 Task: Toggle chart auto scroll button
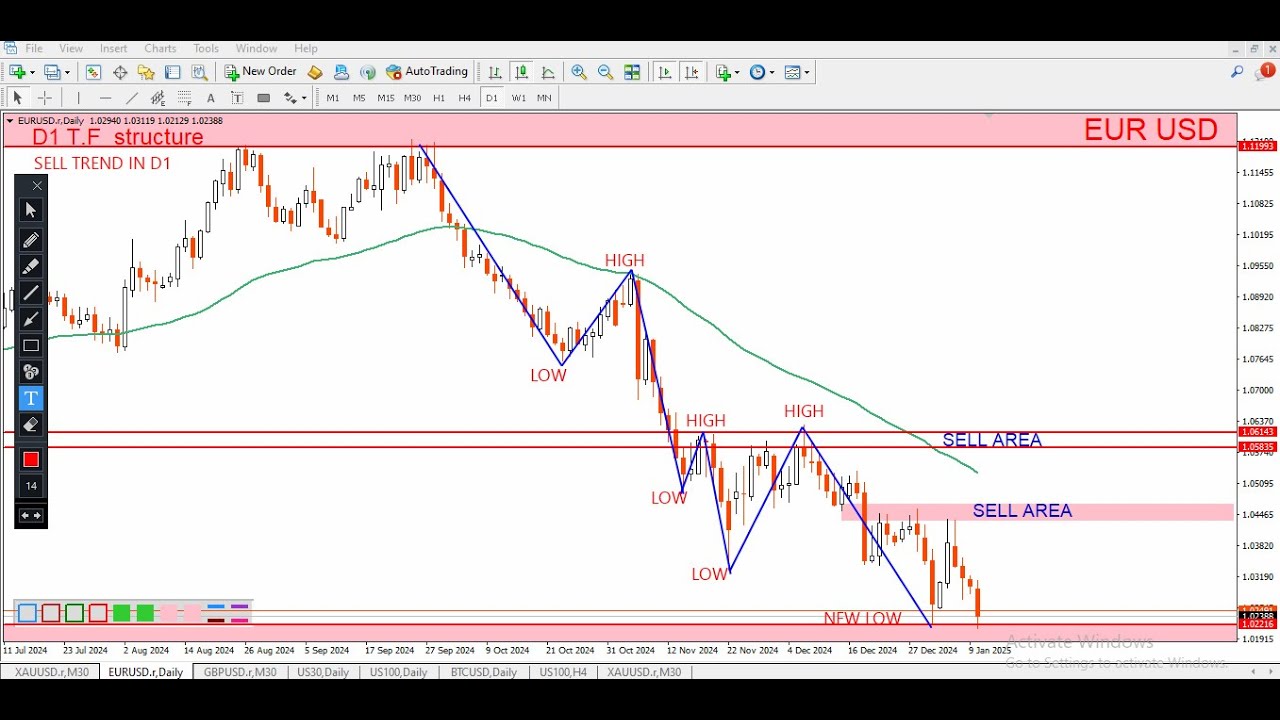tap(665, 72)
